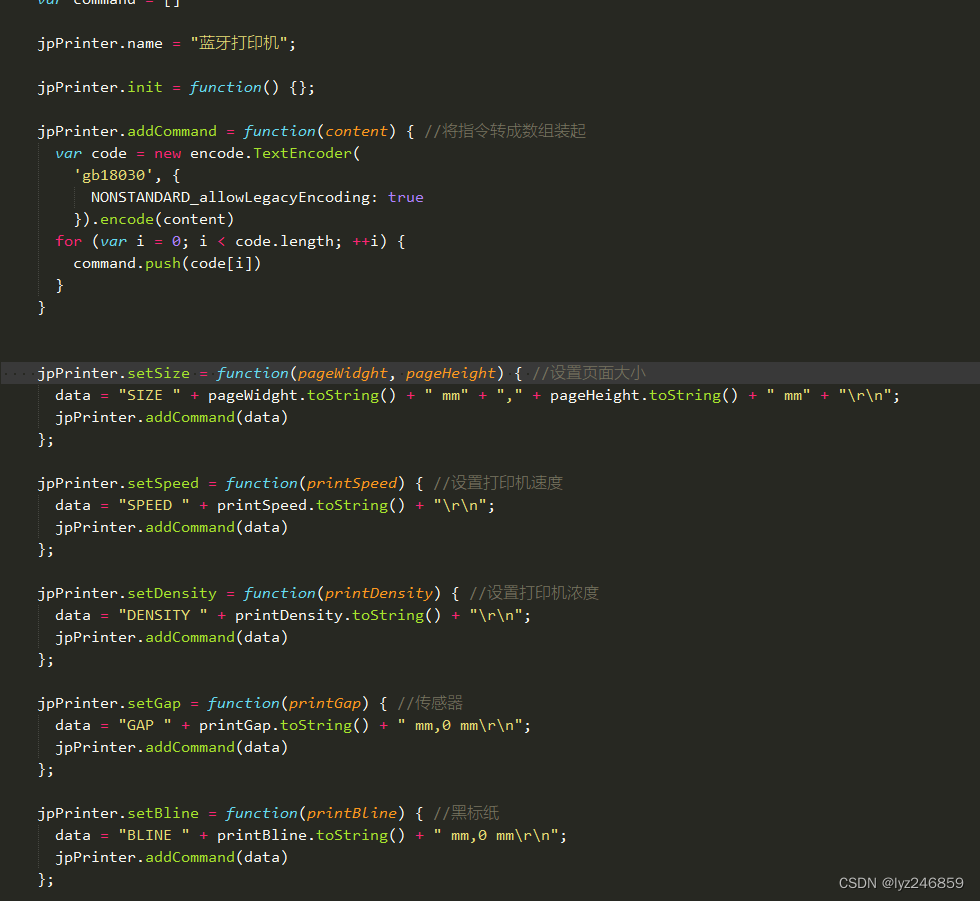
Task: Click the jpPrinter.init function line
Action: coord(176,87)
